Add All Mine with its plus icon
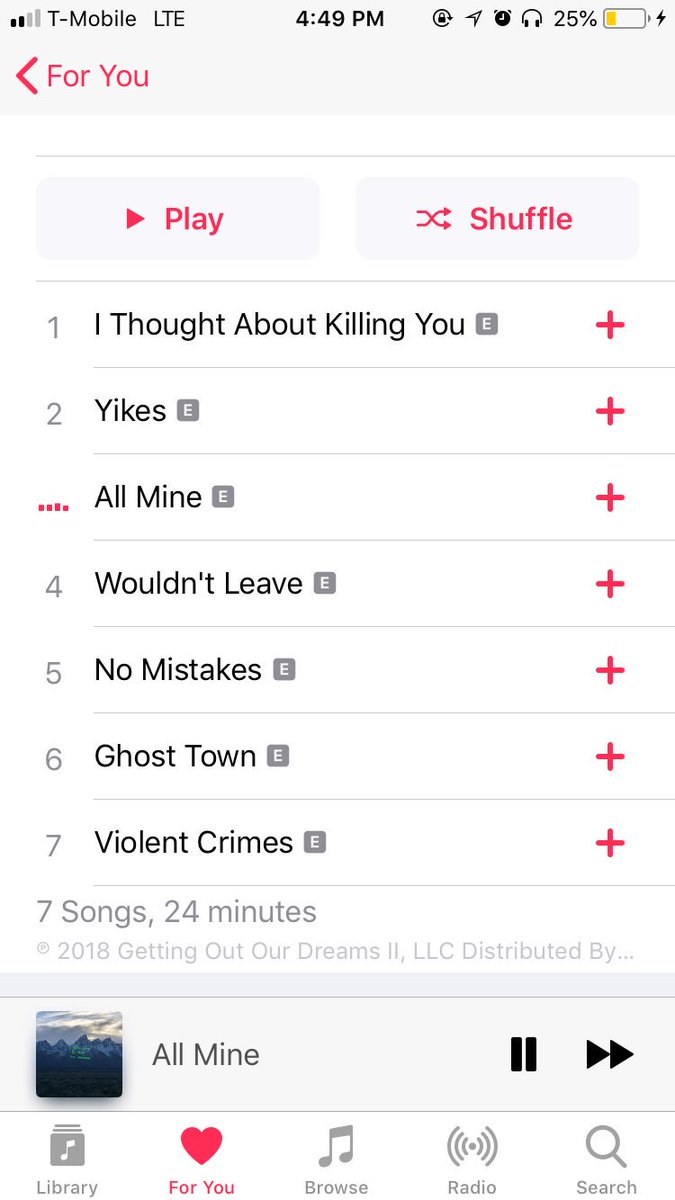The width and height of the screenshot is (675, 1200). pos(610,497)
